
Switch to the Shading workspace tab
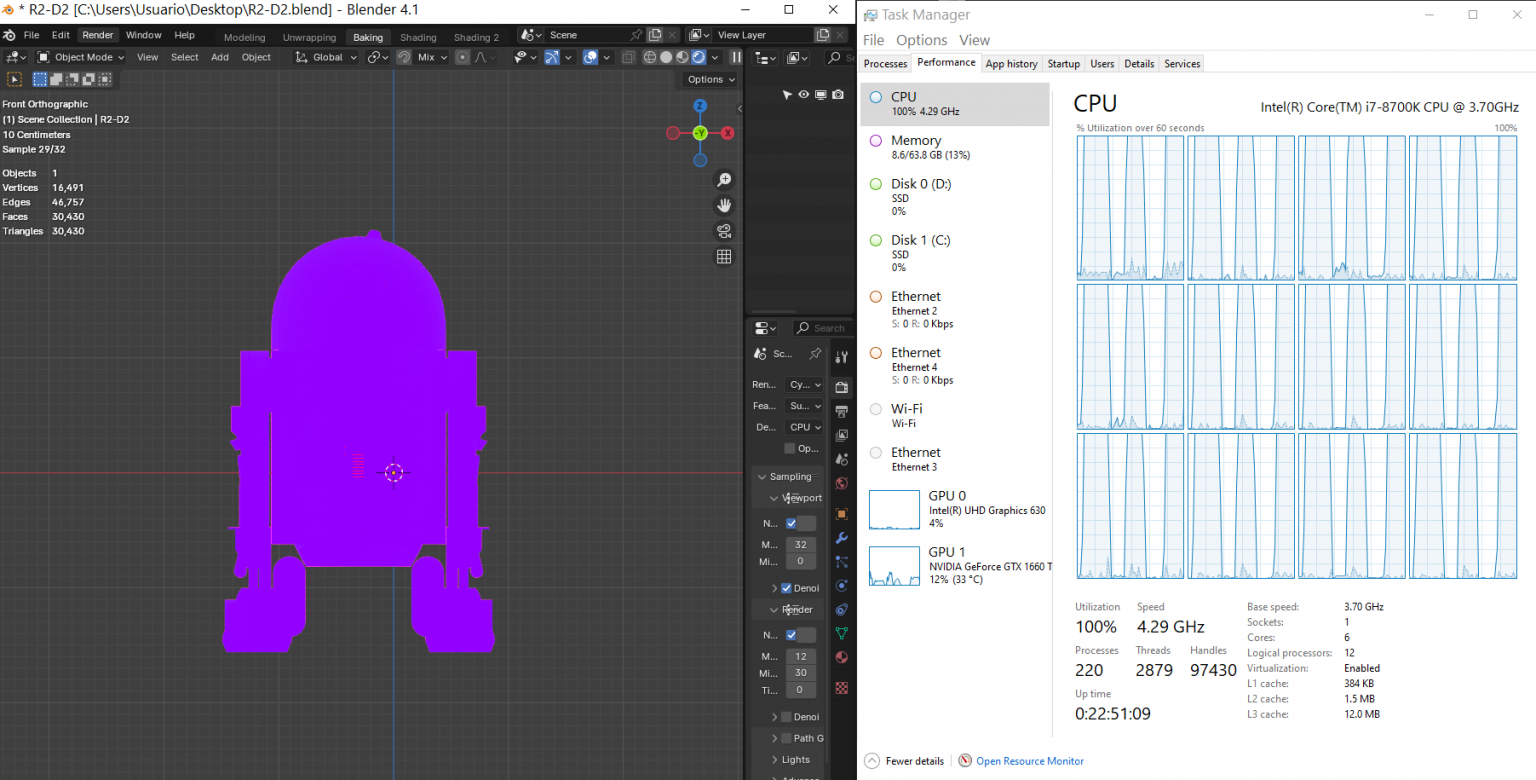click(x=418, y=37)
